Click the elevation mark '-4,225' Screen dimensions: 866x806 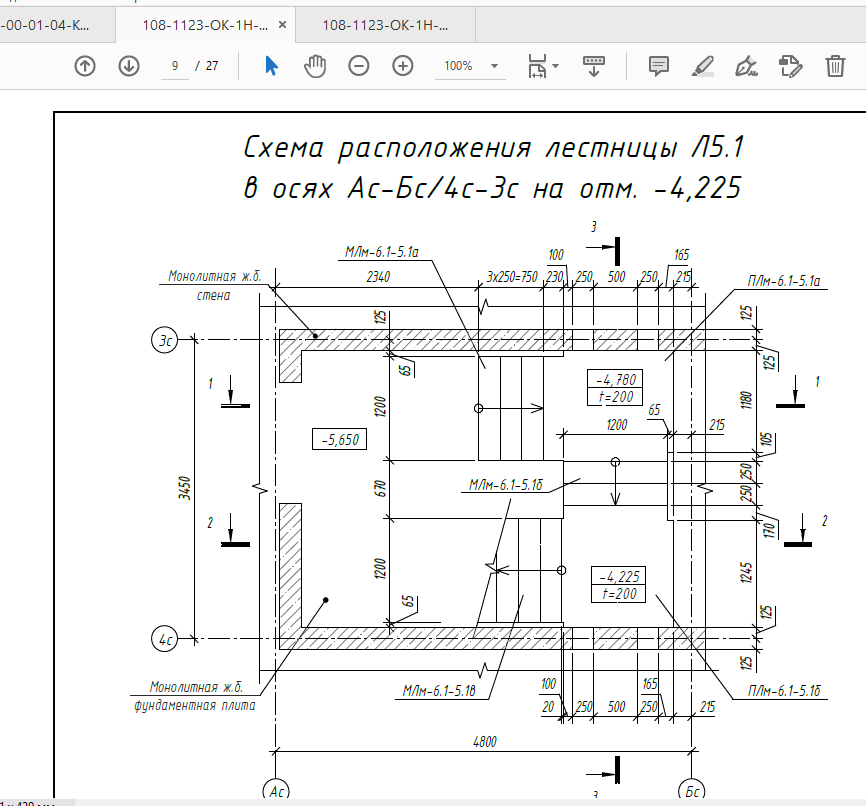(x=619, y=576)
